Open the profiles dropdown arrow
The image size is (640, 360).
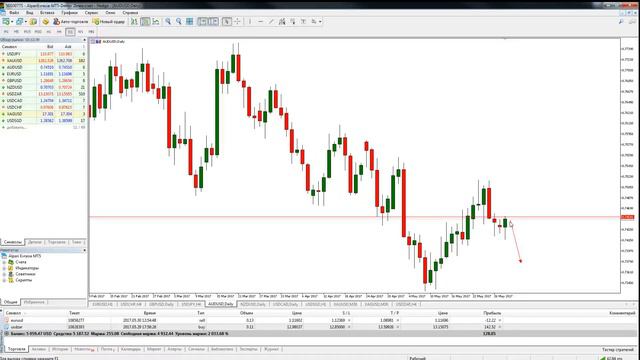[26, 22]
